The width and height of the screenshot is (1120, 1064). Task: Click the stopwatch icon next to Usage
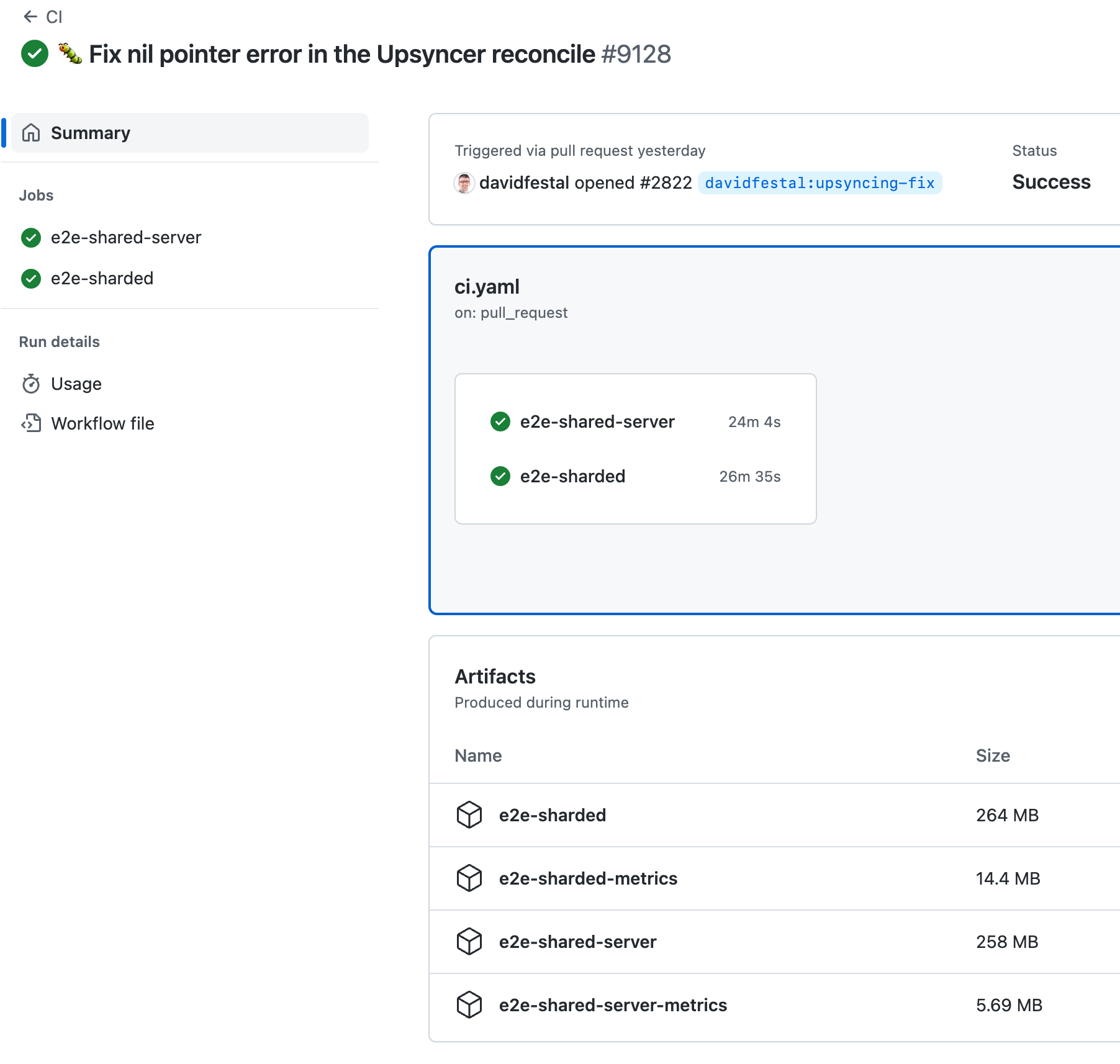31,384
